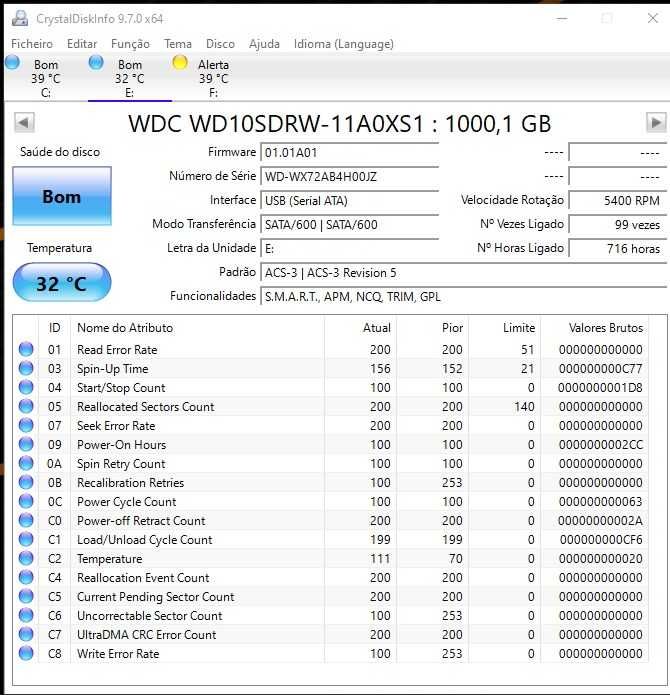This screenshot has height=695, width=670.
Task: Open the Idioma (Language) menu
Action: [x=343, y=44]
